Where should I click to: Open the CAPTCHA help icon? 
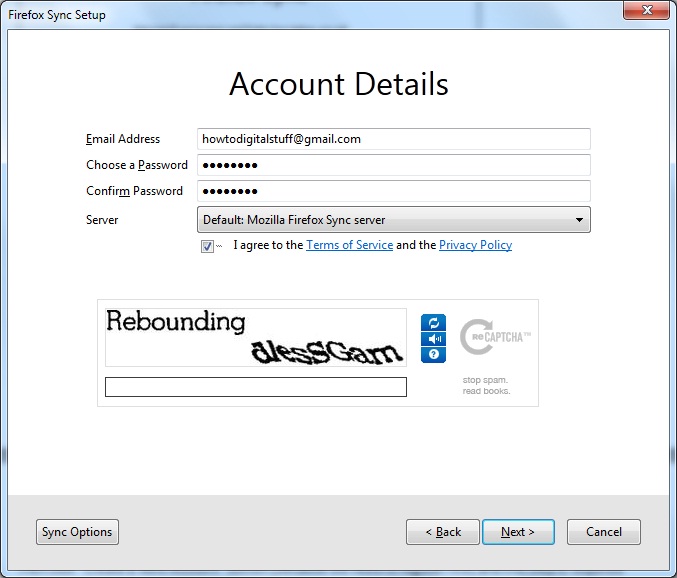pos(433,355)
